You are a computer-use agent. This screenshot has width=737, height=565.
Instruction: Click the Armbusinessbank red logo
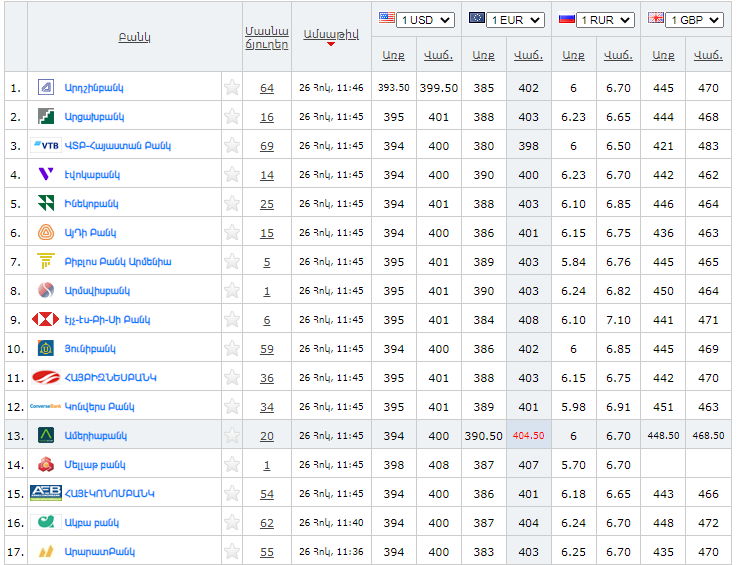pyautogui.click(x=46, y=377)
